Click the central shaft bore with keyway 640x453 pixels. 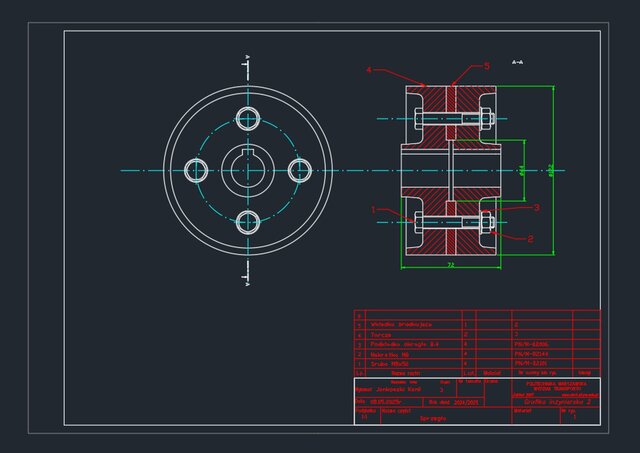pos(246,170)
